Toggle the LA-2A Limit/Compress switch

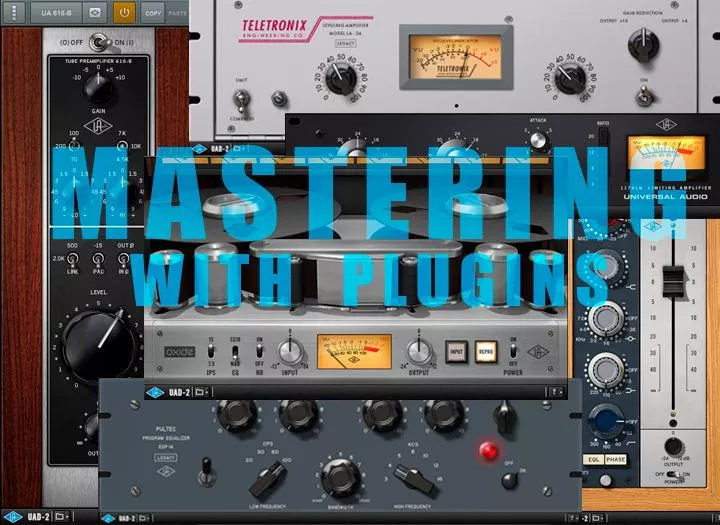(x=242, y=100)
